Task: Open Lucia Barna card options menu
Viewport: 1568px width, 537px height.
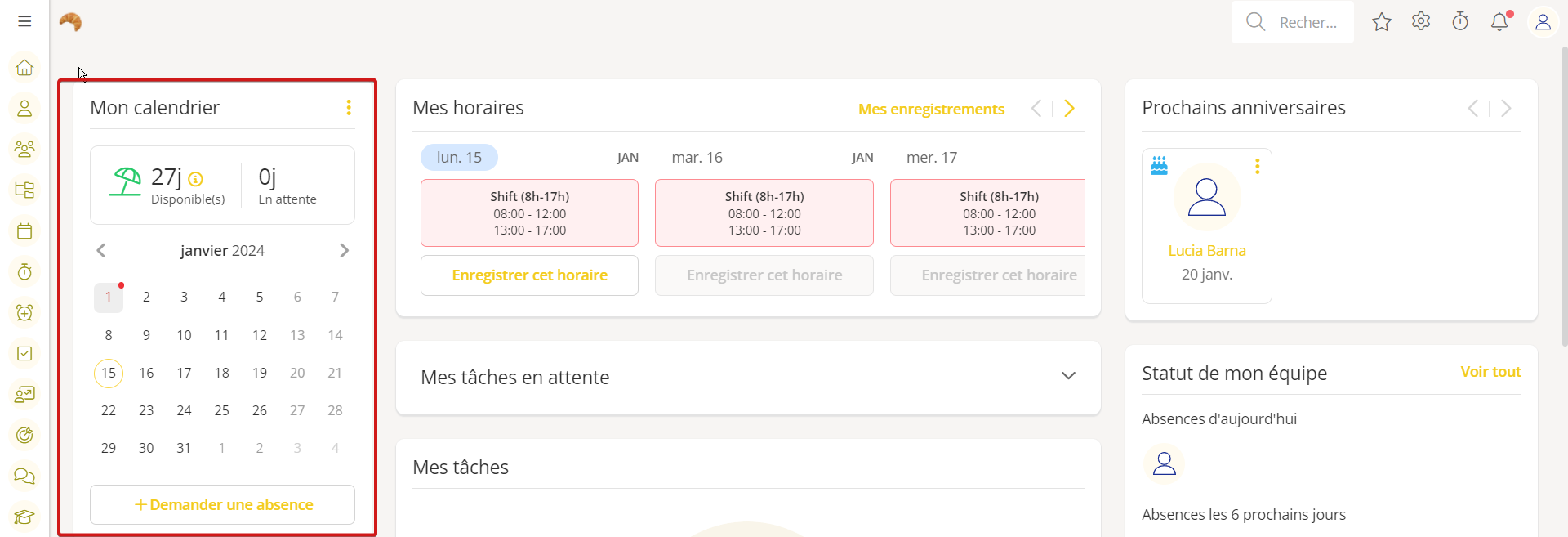Action: 1258,167
